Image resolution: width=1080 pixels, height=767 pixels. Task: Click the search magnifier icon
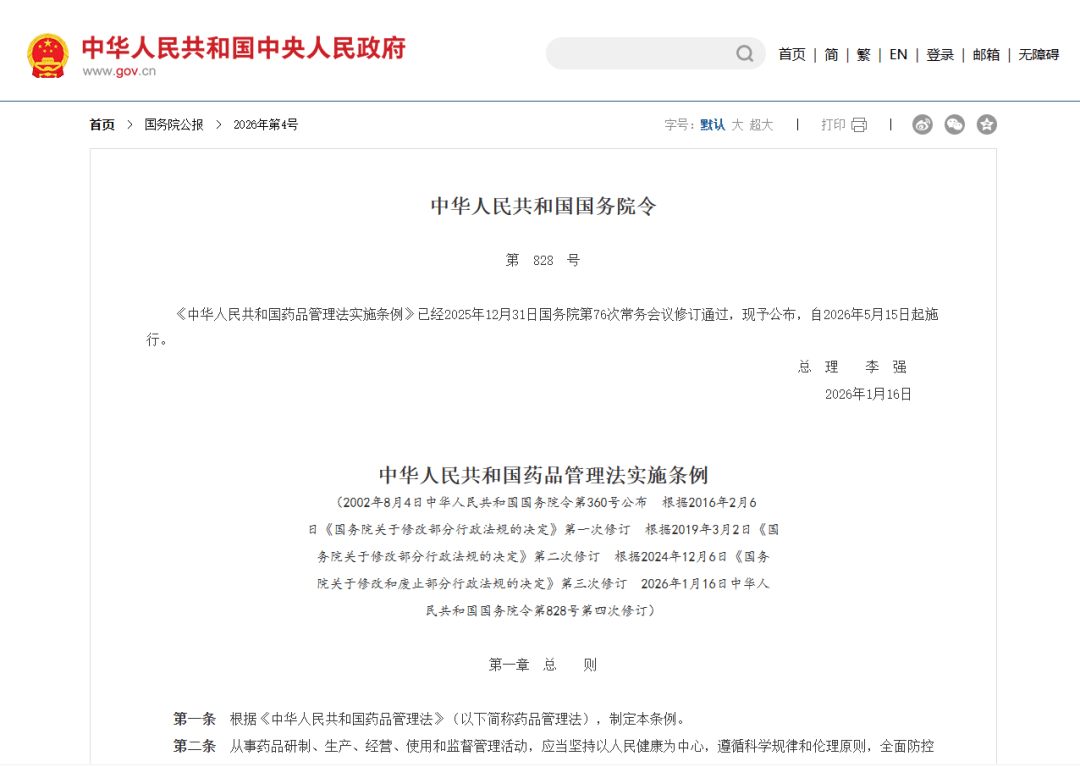(x=744, y=53)
